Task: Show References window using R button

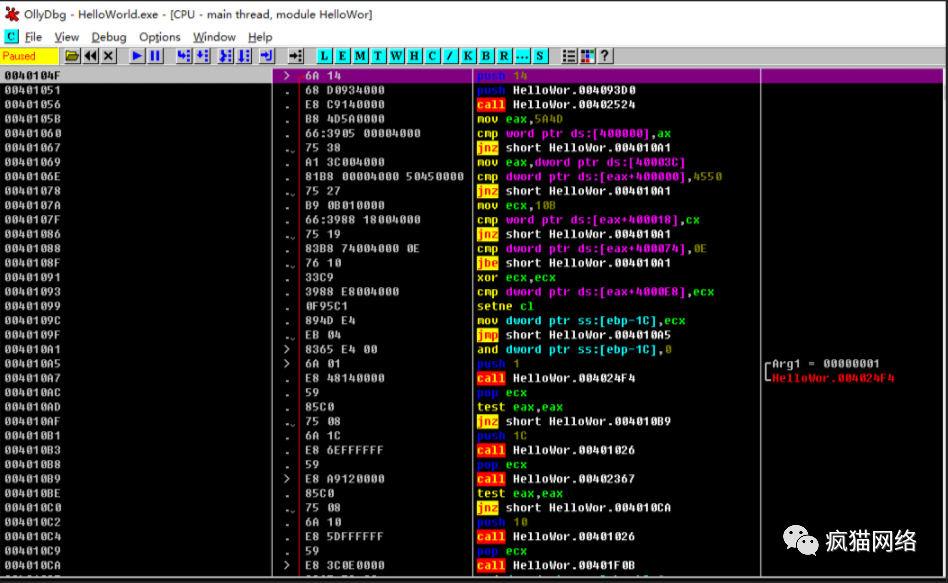Action: click(x=504, y=56)
